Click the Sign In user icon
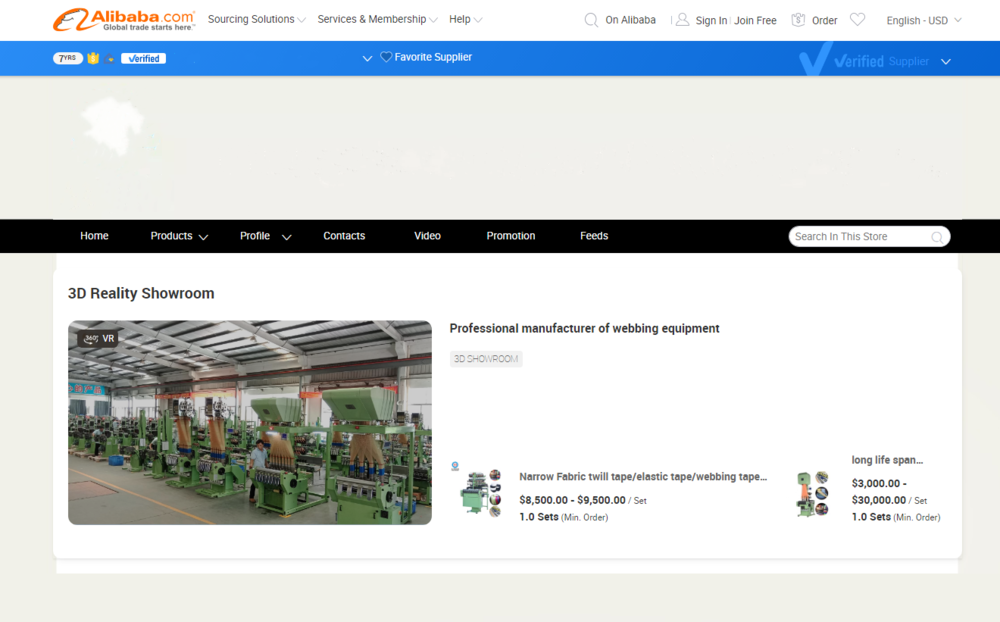 click(x=682, y=20)
